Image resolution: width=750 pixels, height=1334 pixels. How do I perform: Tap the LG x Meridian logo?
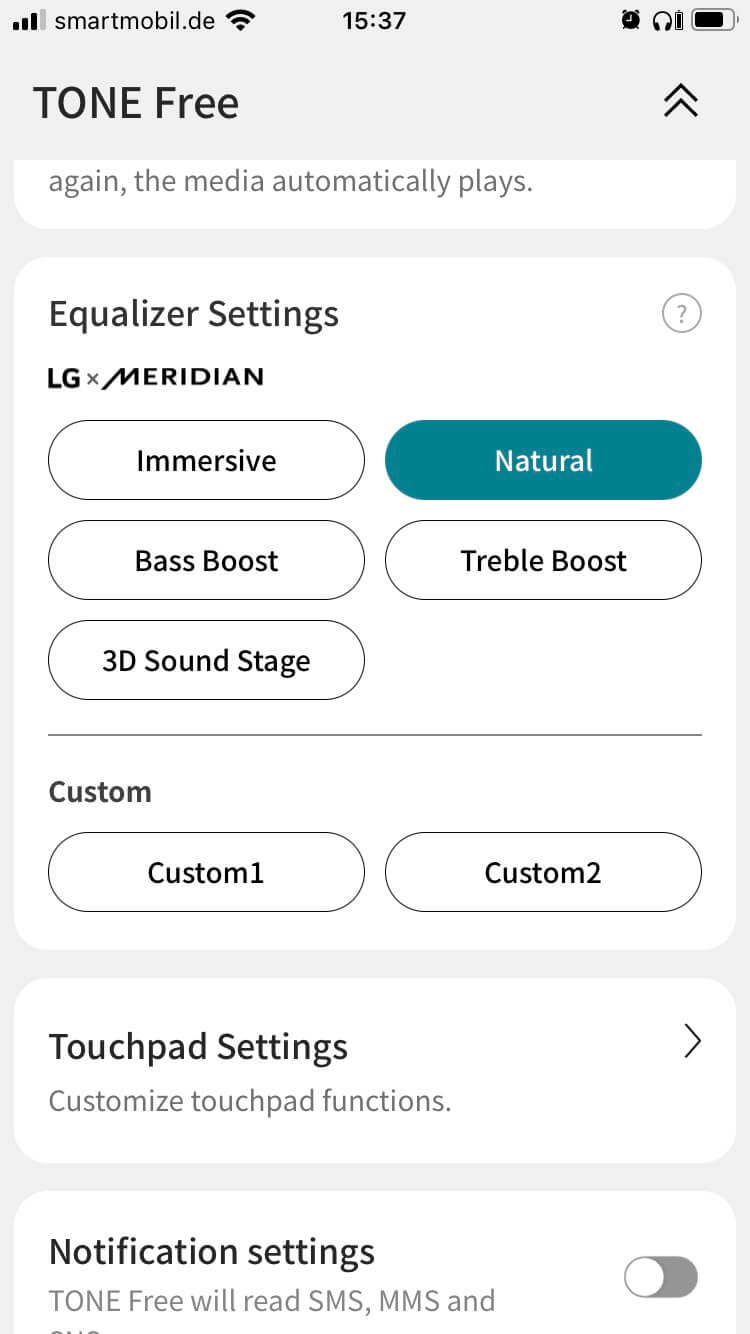(156, 377)
